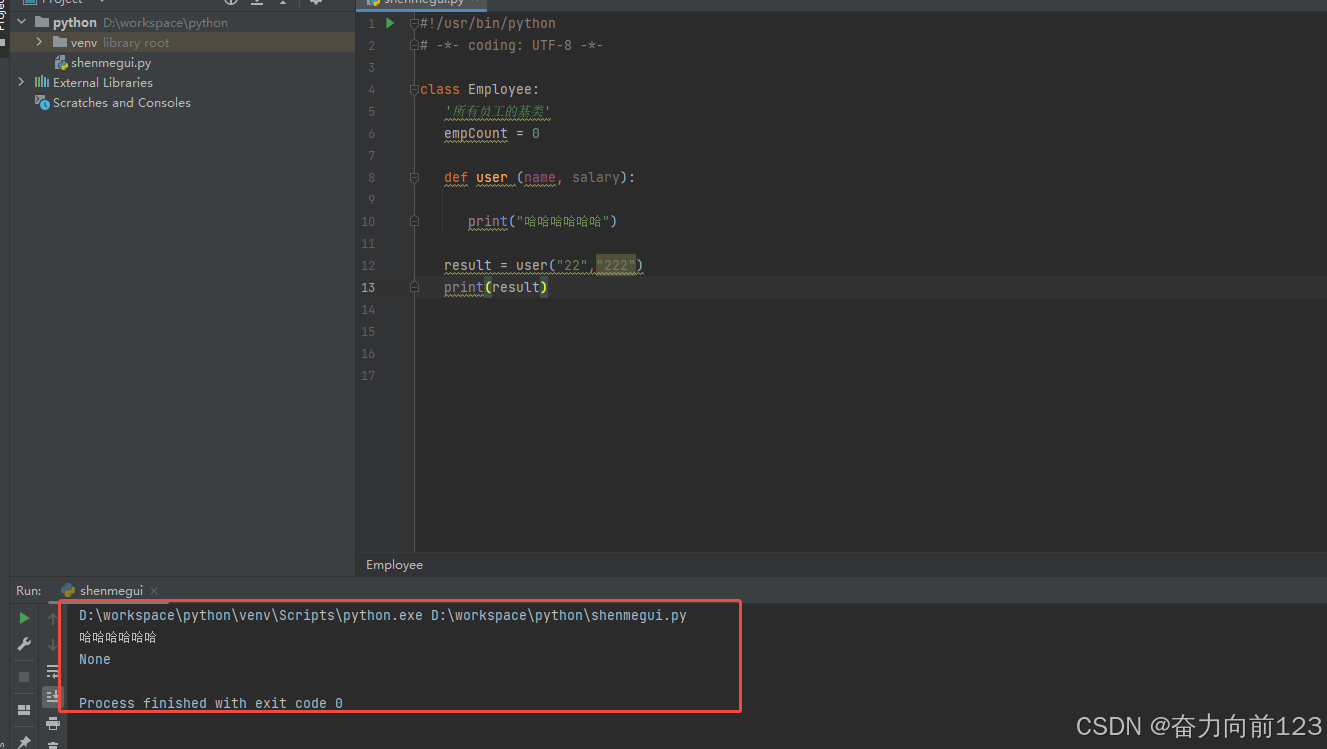Click the fold end marker at line 10

[414, 222]
